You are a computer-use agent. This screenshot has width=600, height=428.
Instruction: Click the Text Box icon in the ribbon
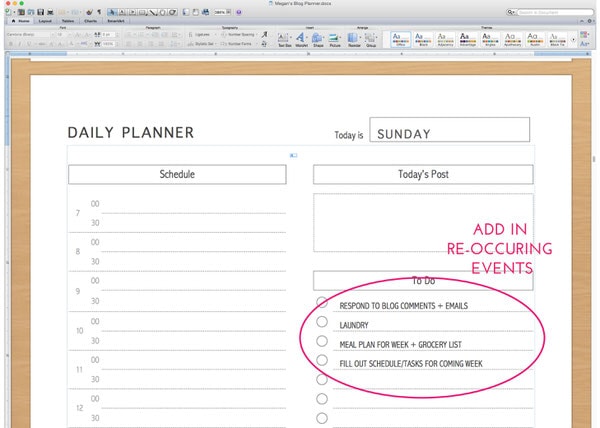285,38
